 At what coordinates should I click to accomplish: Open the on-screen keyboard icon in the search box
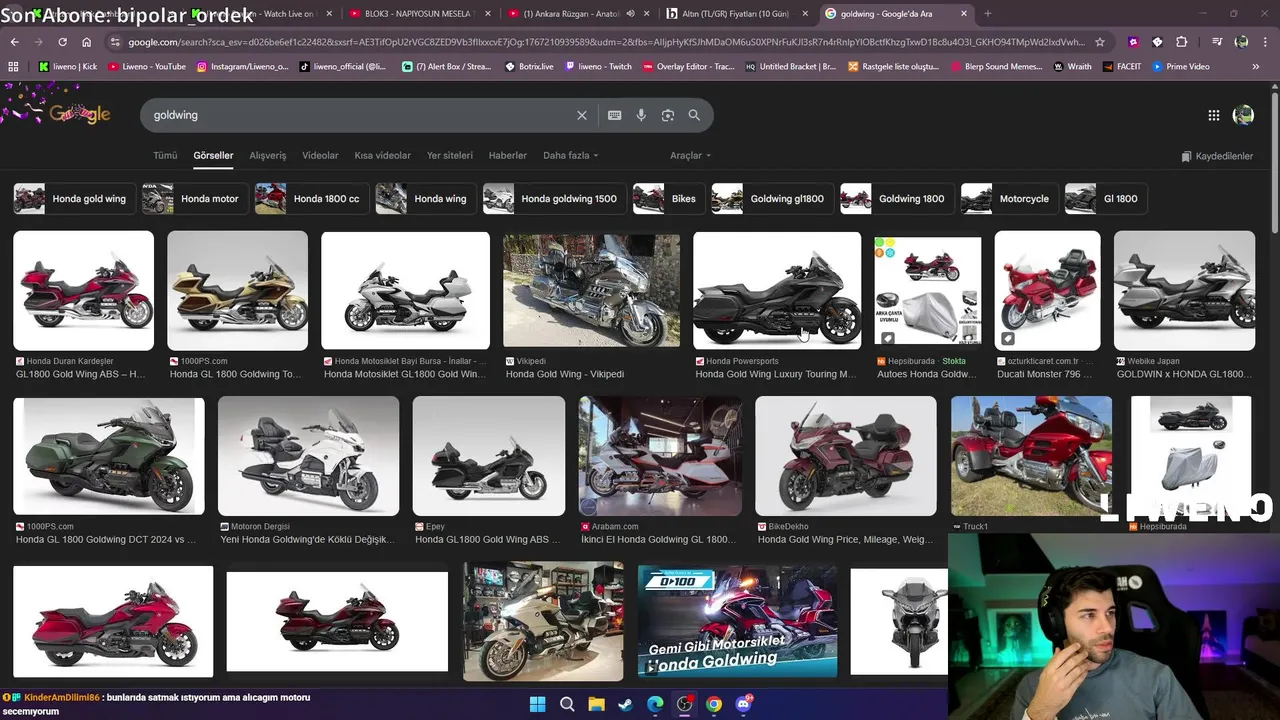click(x=615, y=115)
